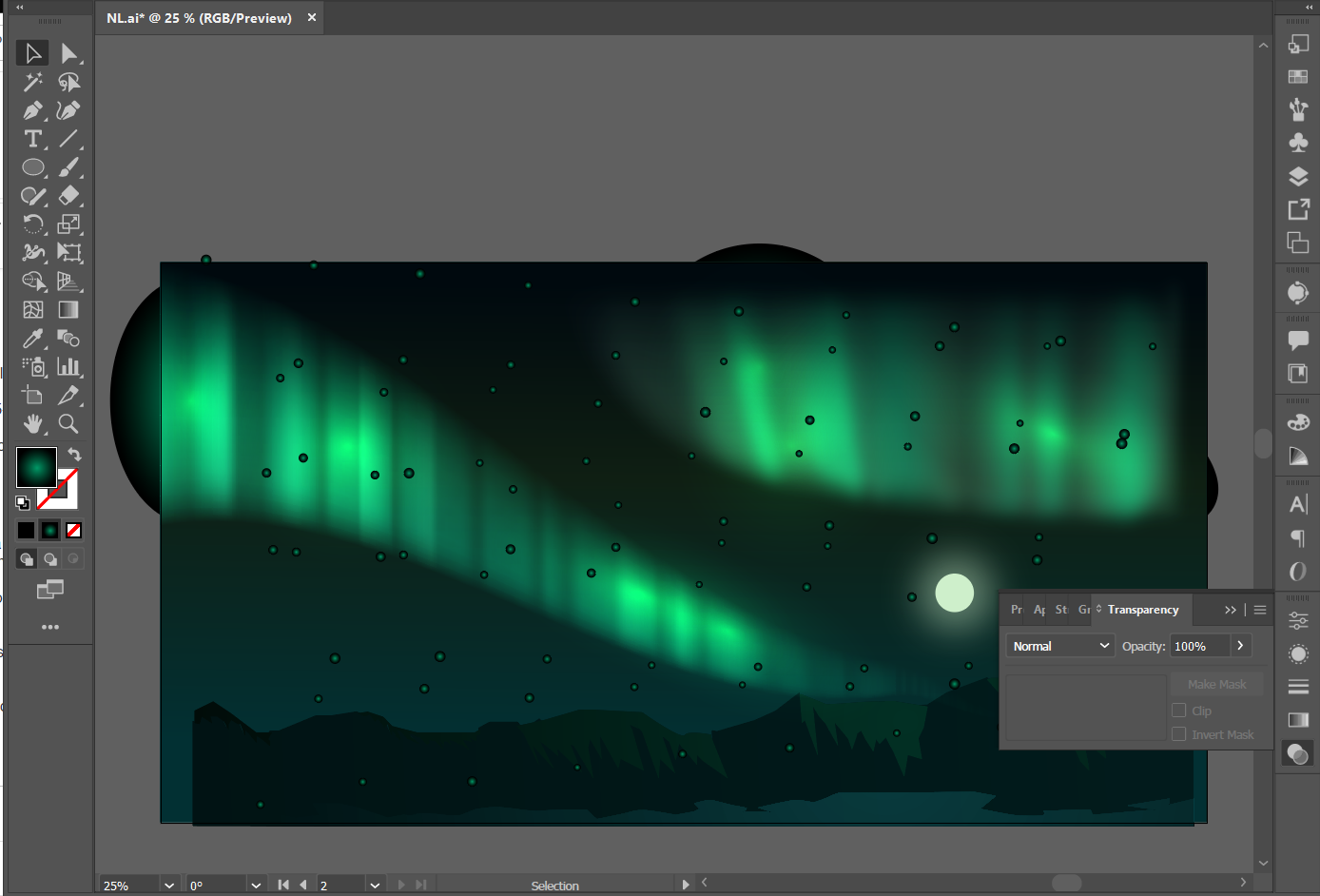Image resolution: width=1320 pixels, height=896 pixels.
Task: Choose the Perspective Grid tool
Action: [68, 282]
